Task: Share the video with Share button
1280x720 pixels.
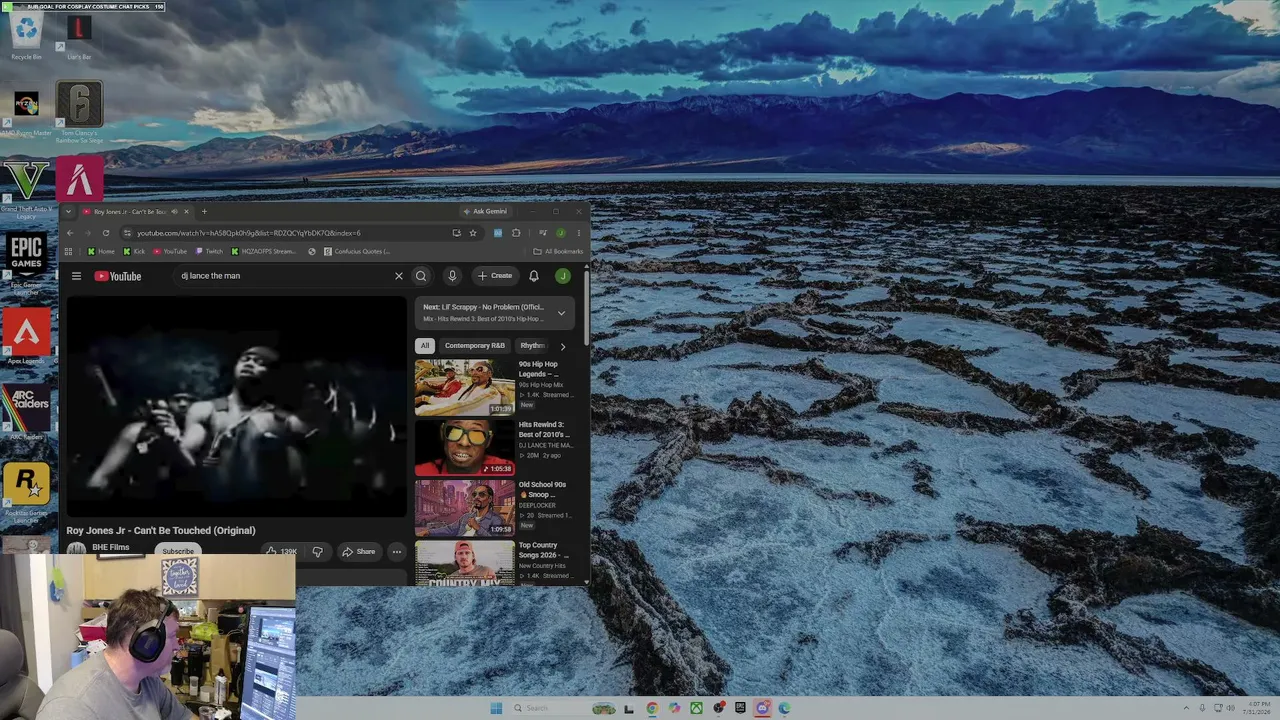Action: click(x=358, y=552)
